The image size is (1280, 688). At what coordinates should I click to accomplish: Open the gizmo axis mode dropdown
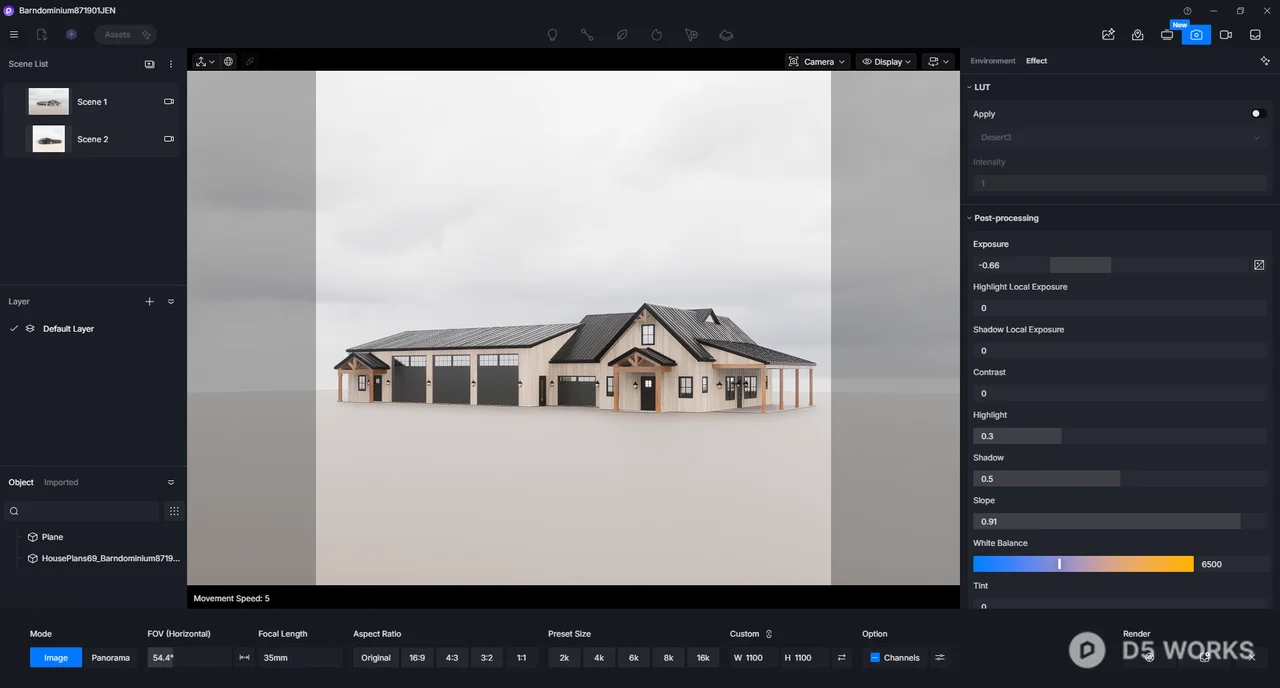click(205, 61)
